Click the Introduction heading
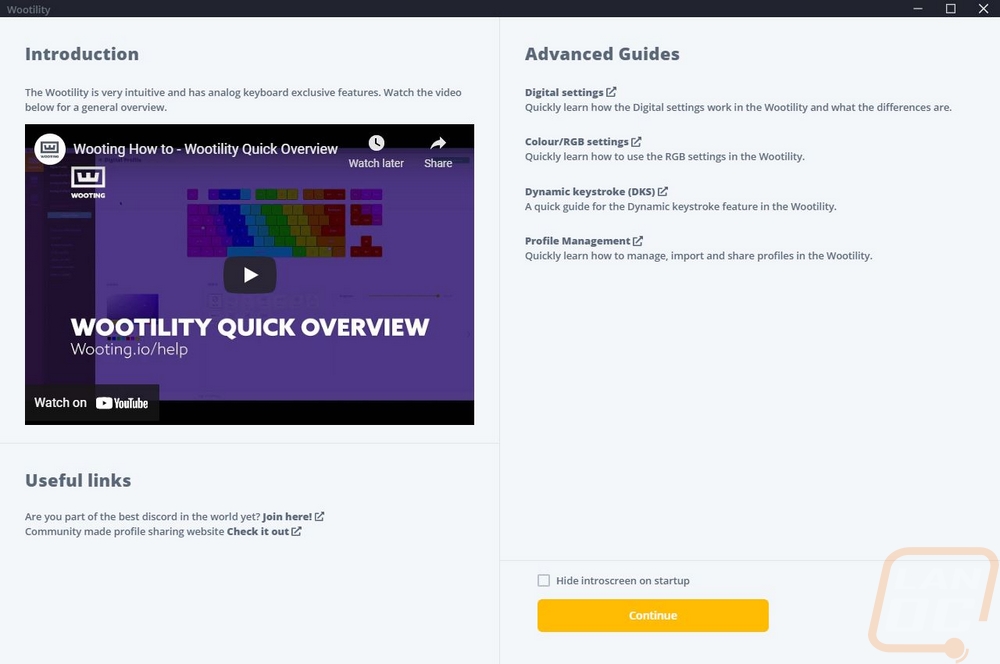 point(82,54)
